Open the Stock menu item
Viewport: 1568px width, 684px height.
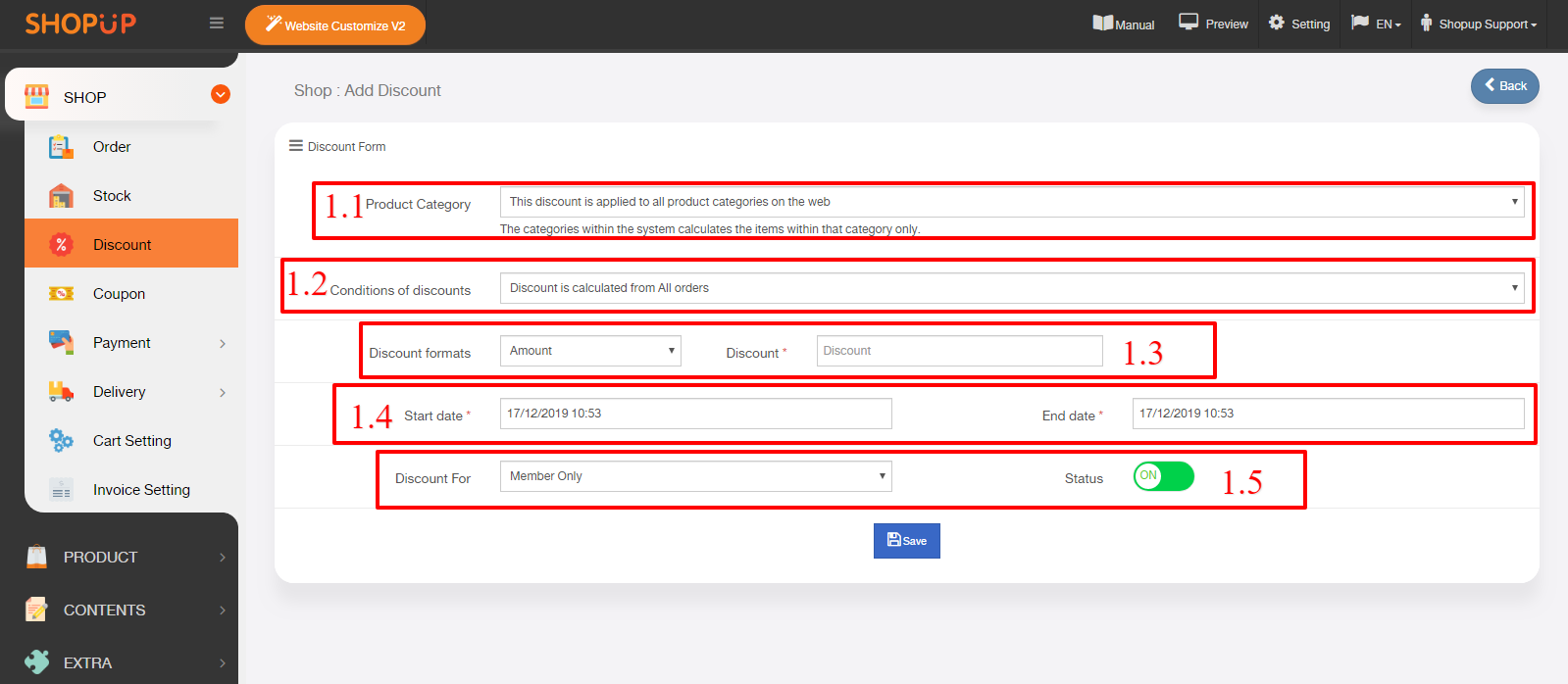(112, 196)
